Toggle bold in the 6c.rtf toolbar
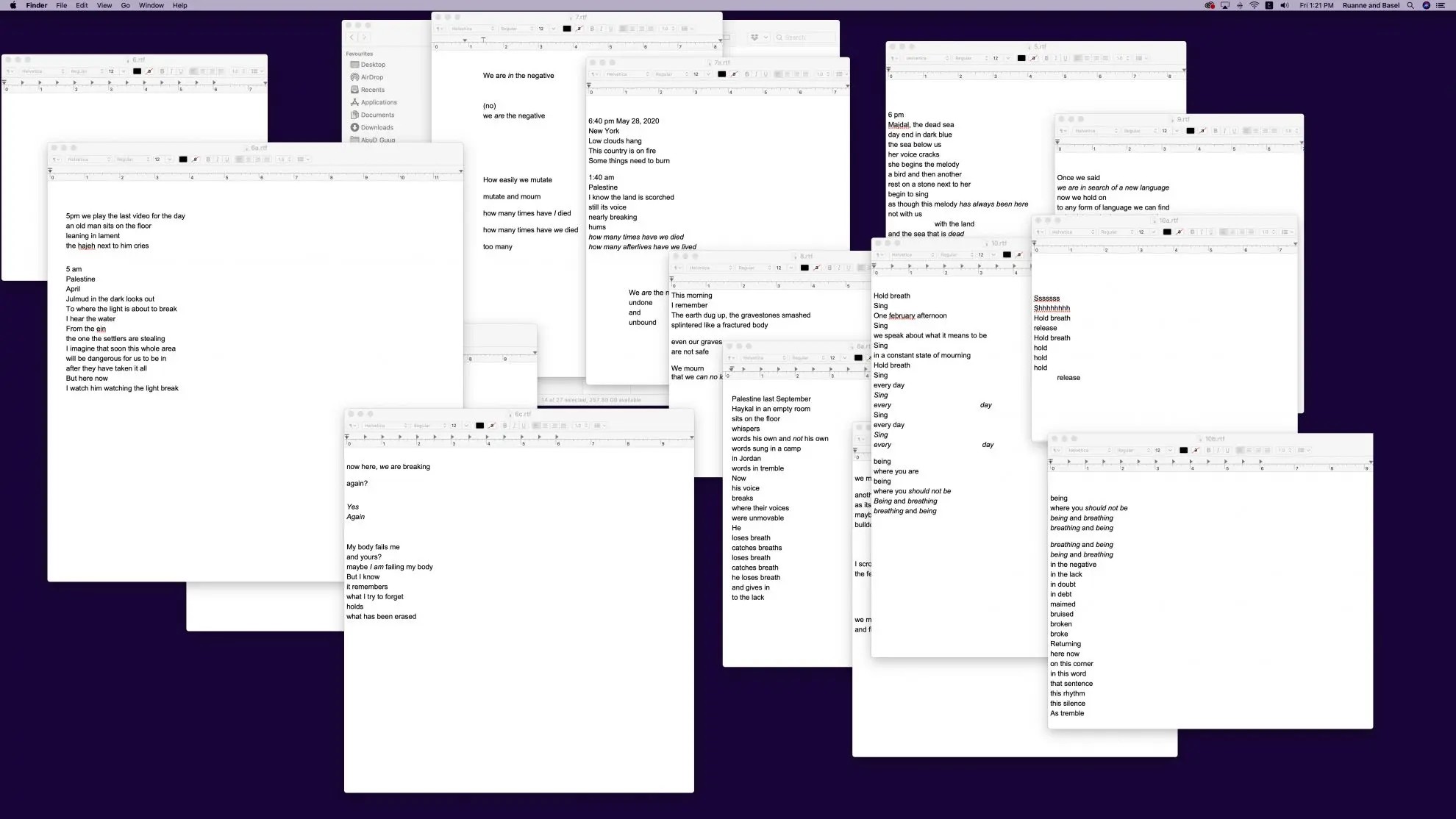 click(x=504, y=426)
